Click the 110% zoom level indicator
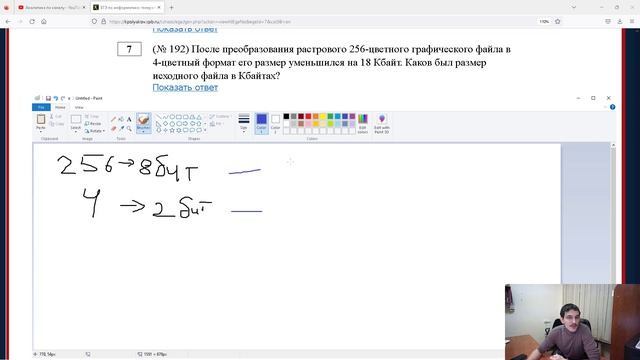 (x=544, y=21)
